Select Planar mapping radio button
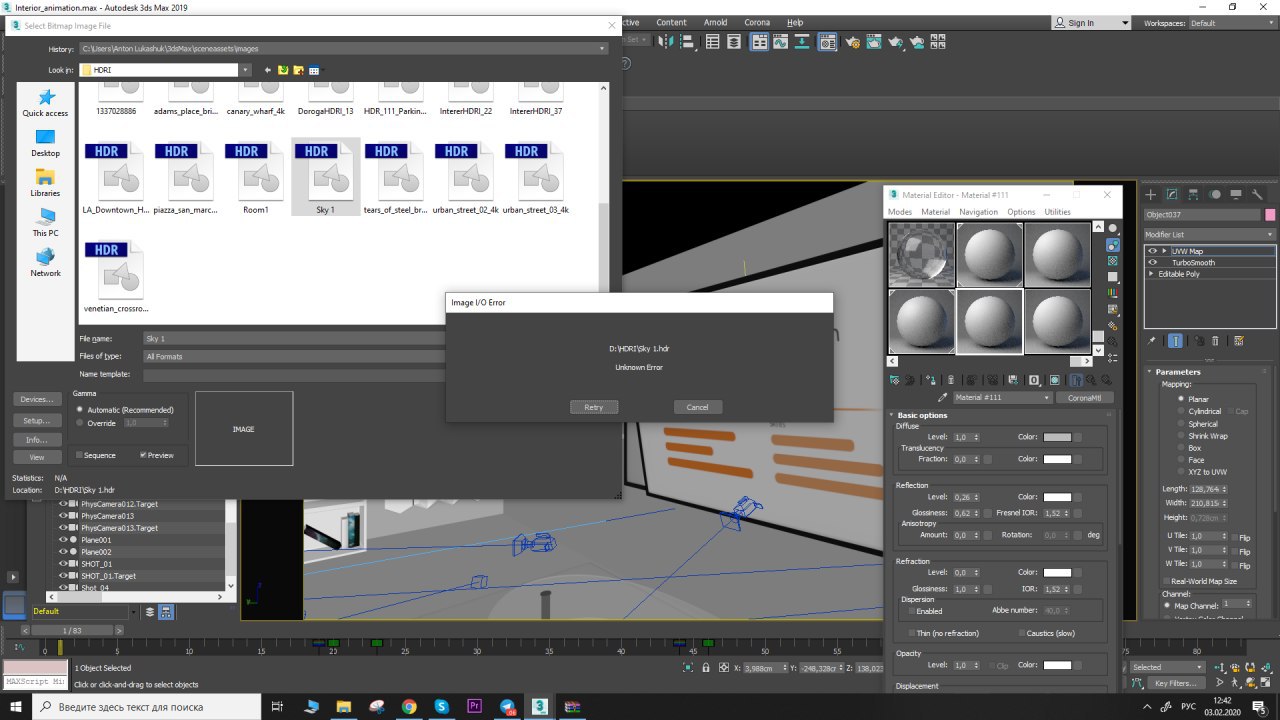Image resolution: width=1280 pixels, height=720 pixels. click(x=1194, y=399)
